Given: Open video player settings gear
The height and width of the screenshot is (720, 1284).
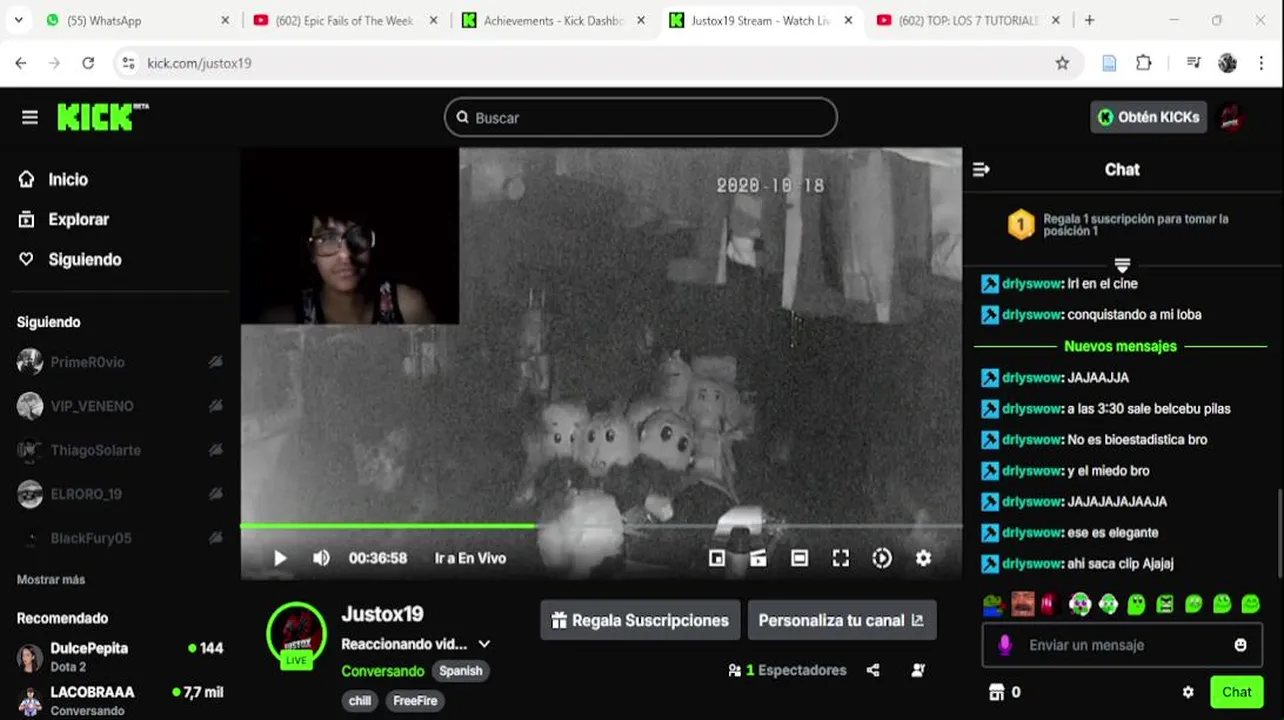Looking at the screenshot, I should (x=923, y=558).
